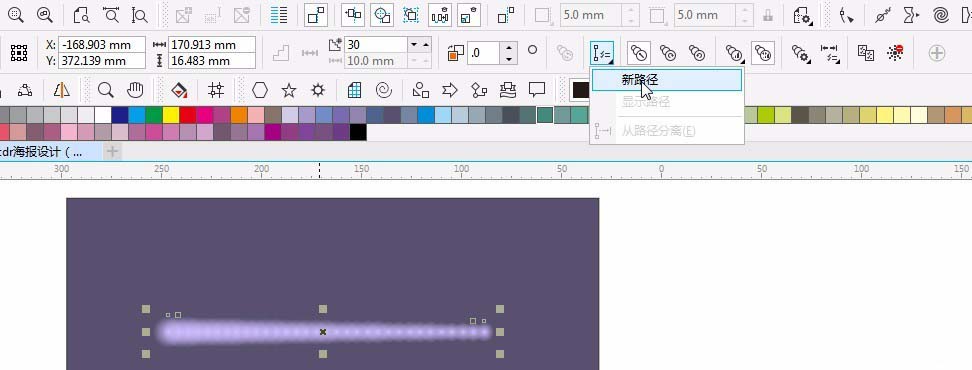Click the Quick Customize plus button
Viewport: 972px width, 370px height.
[x=937, y=53]
